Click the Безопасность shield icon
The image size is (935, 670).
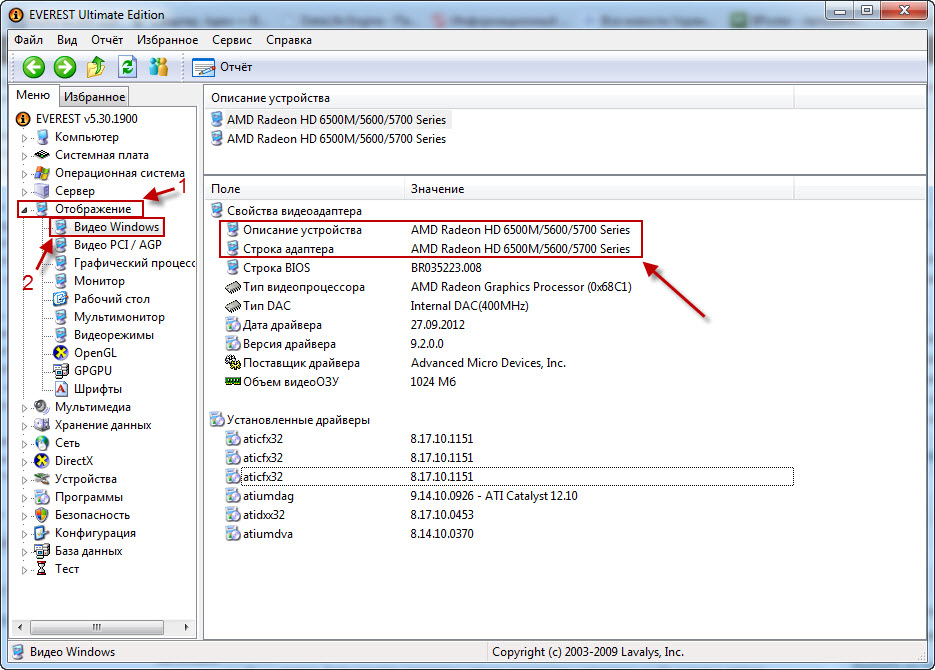pos(42,515)
